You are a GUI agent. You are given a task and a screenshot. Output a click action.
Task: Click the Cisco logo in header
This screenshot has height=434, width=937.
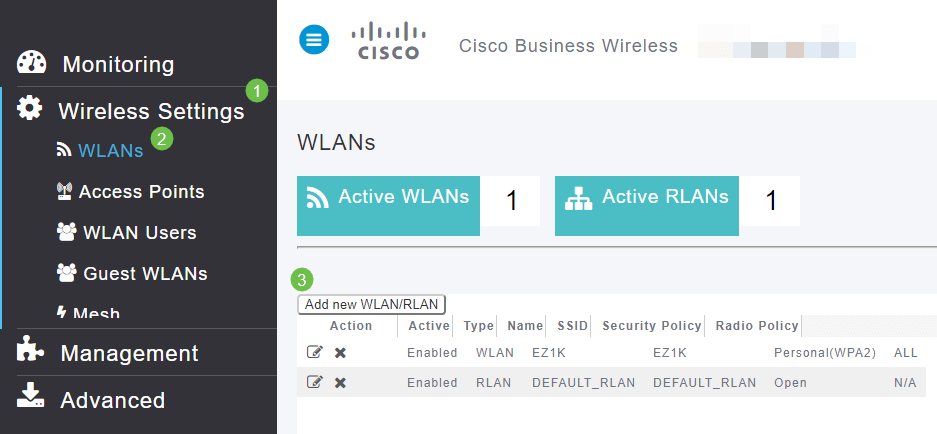point(385,42)
